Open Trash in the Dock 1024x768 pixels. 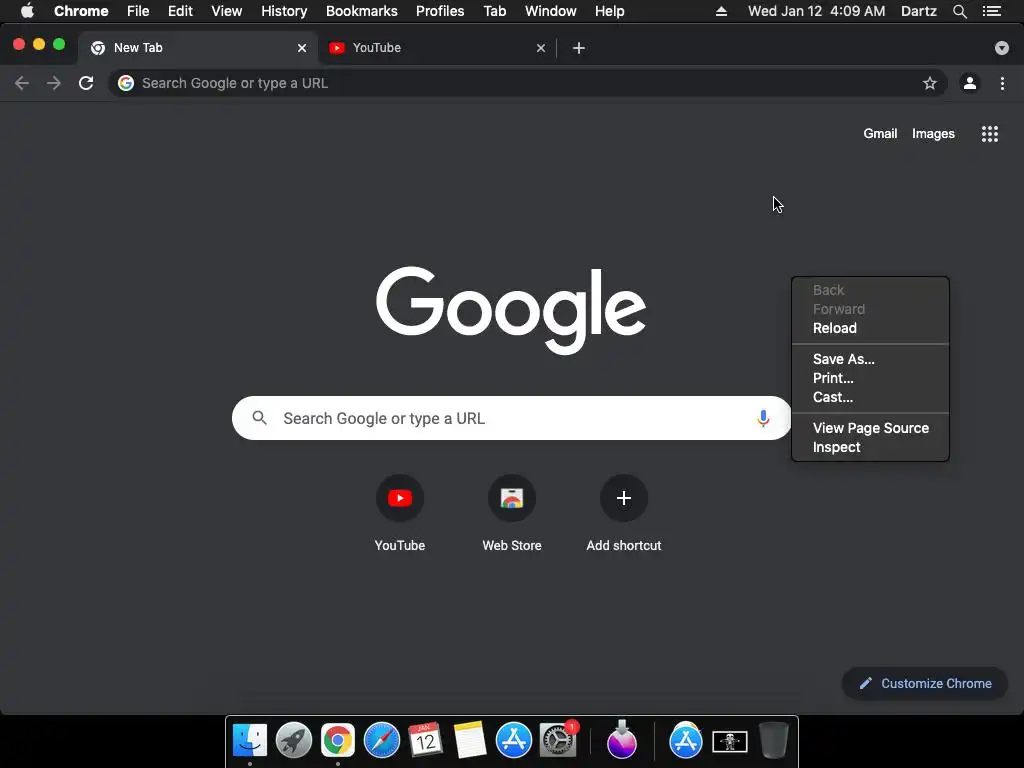click(773, 741)
